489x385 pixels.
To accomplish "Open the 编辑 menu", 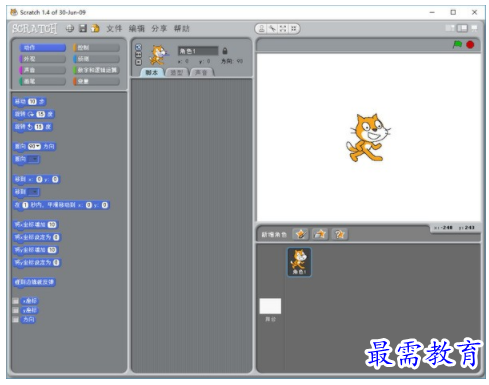I will coord(137,29).
